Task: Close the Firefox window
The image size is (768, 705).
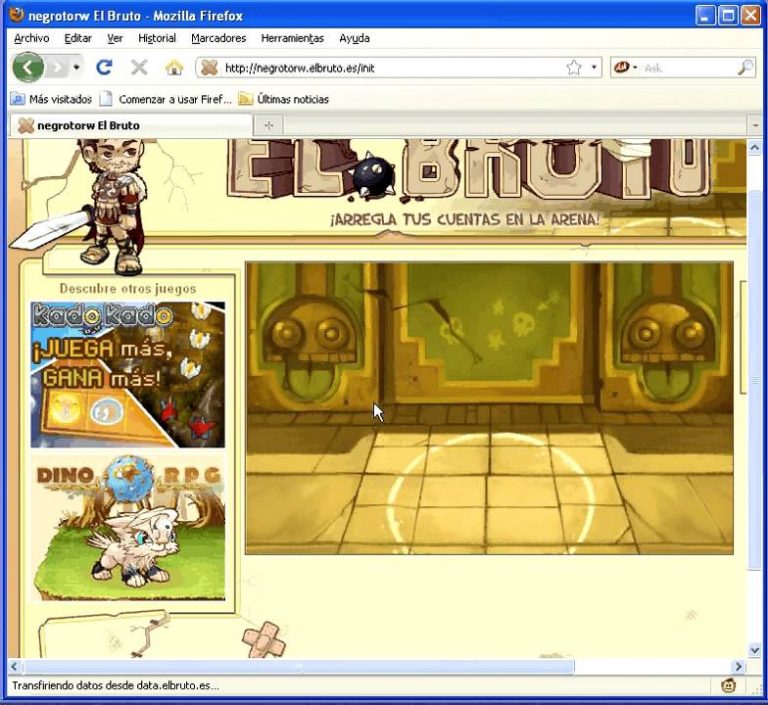Action: pyautogui.click(x=750, y=16)
